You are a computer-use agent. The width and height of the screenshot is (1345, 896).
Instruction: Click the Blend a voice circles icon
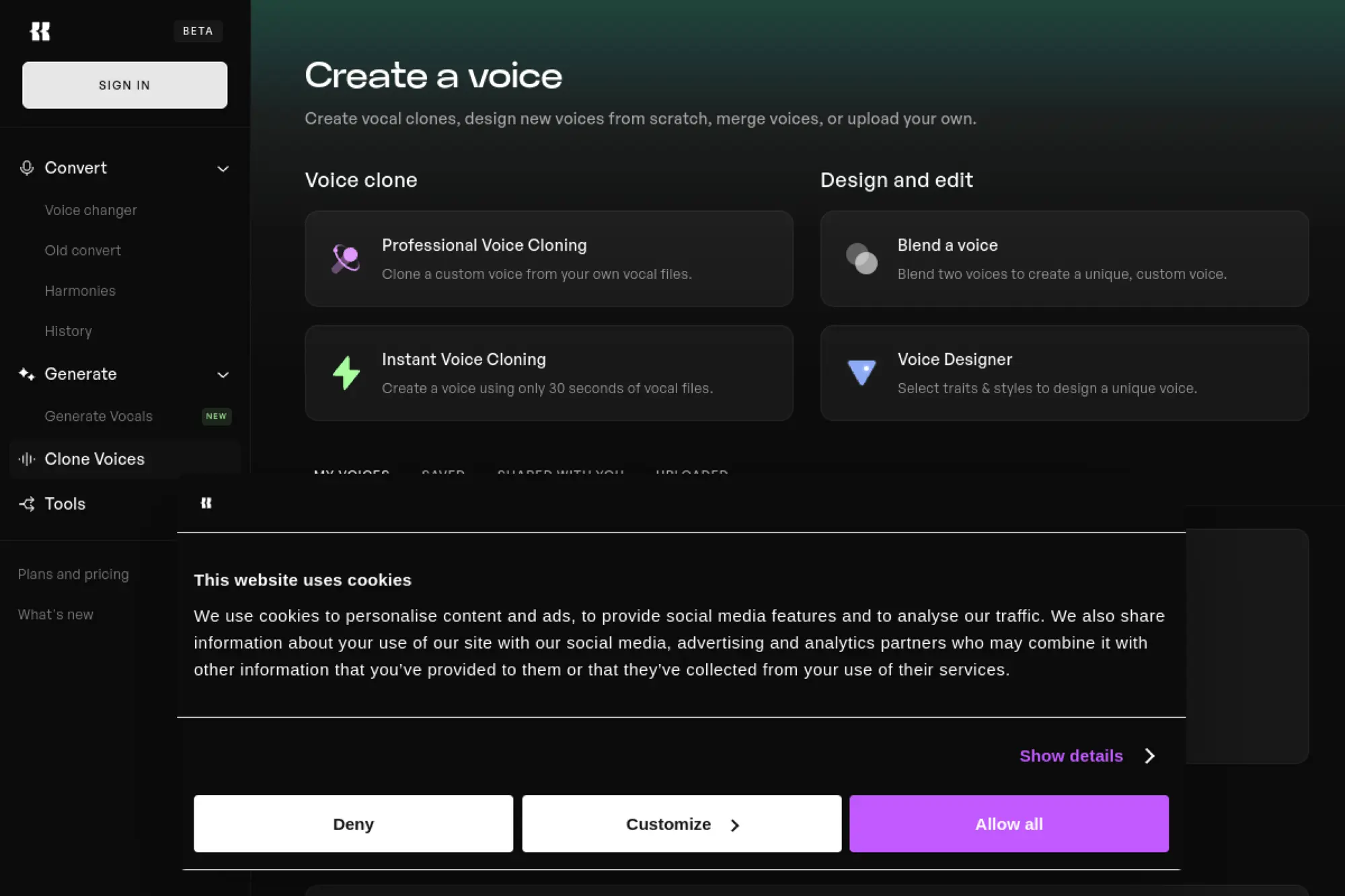pos(861,259)
